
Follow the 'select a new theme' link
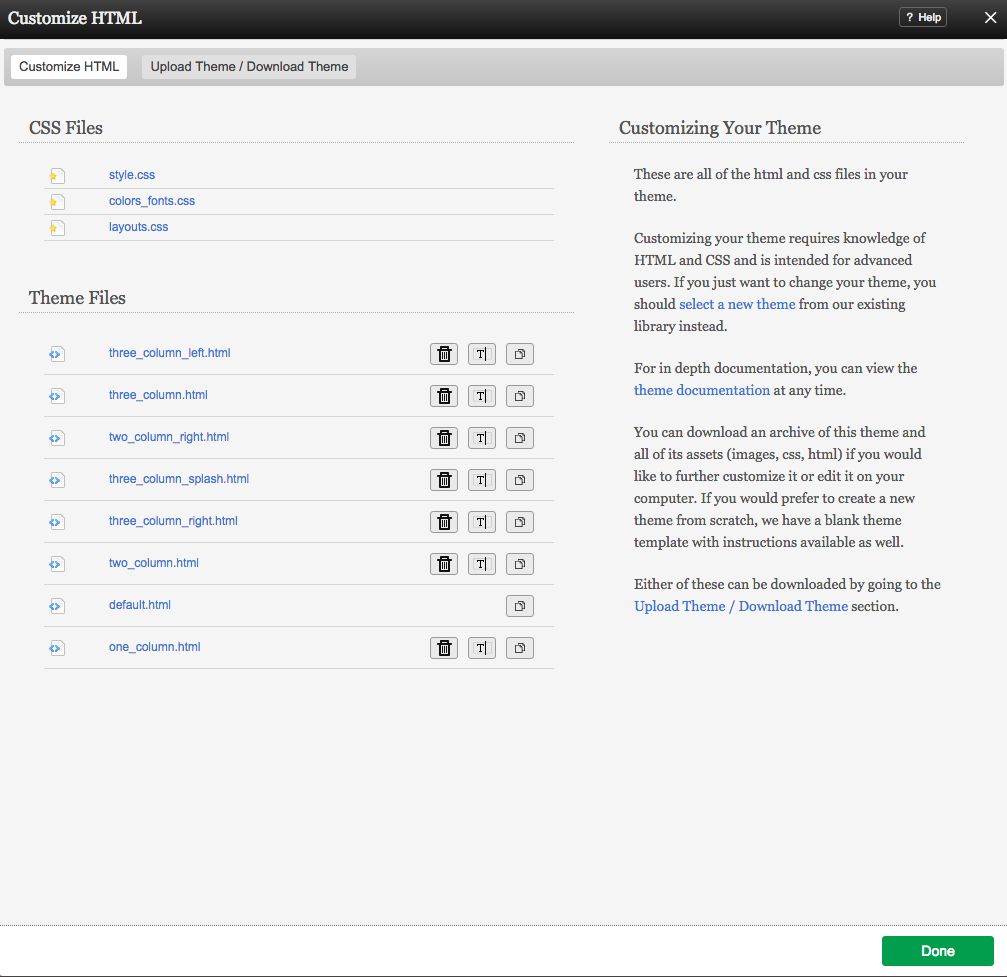point(737,304)
